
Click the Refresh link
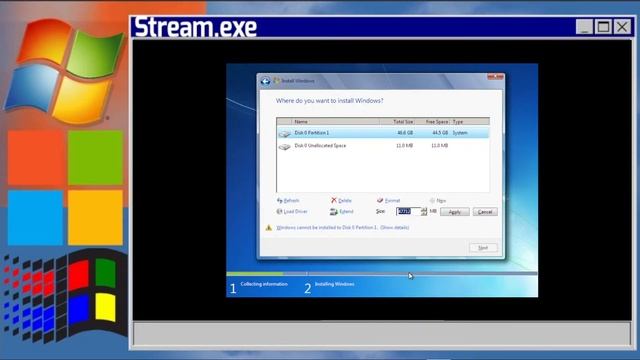[x=291, y=200]
